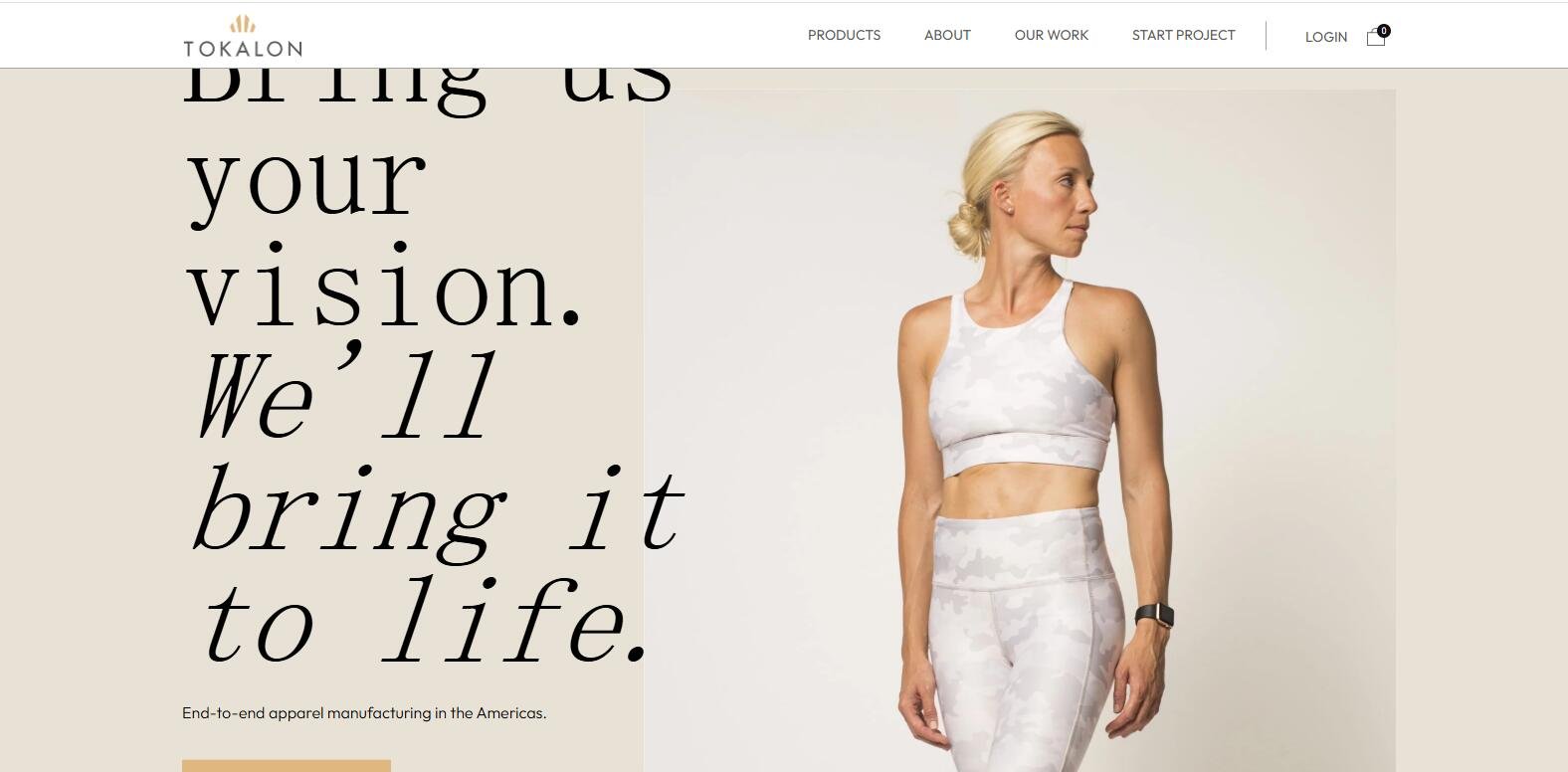Click the 'End-to-end apparel manufacturing' subtitle
This screenshot has height=772, width=1568.
[364, 713]
